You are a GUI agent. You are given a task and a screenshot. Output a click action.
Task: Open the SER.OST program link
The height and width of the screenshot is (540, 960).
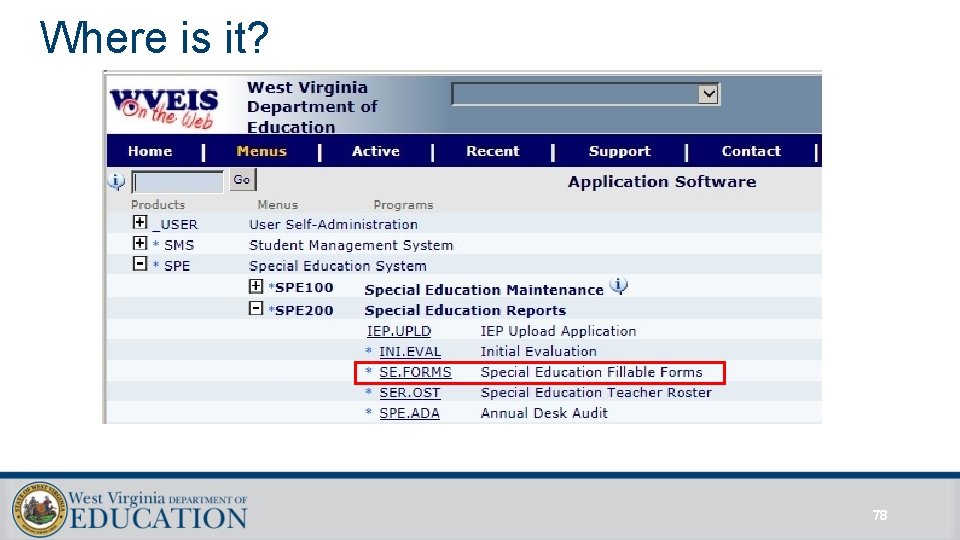(410, 393)
